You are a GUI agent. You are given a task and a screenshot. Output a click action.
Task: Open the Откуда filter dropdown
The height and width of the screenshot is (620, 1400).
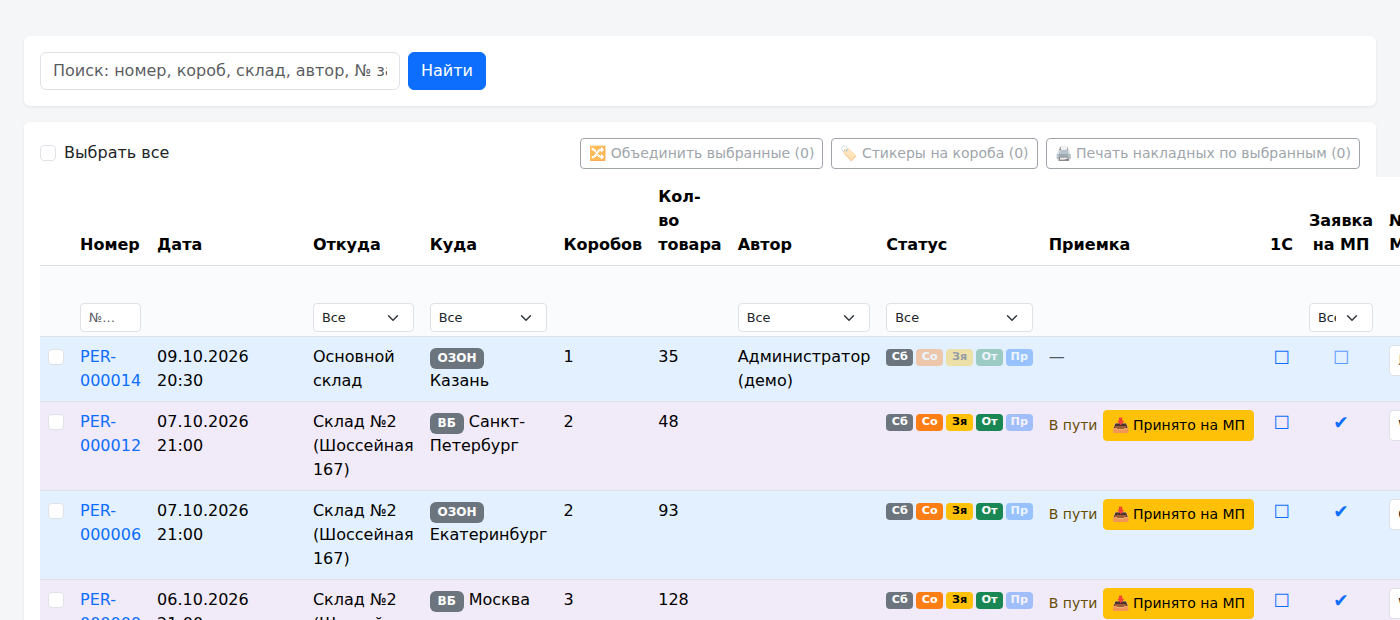tap(363, 317)
